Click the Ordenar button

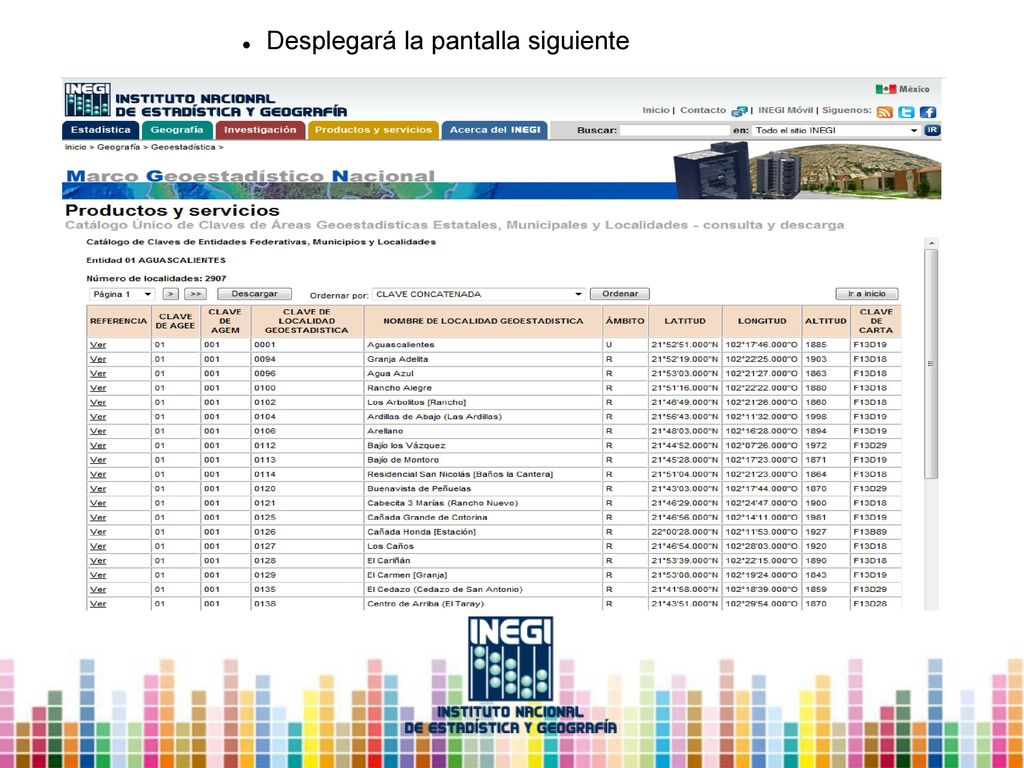[620, 294]
